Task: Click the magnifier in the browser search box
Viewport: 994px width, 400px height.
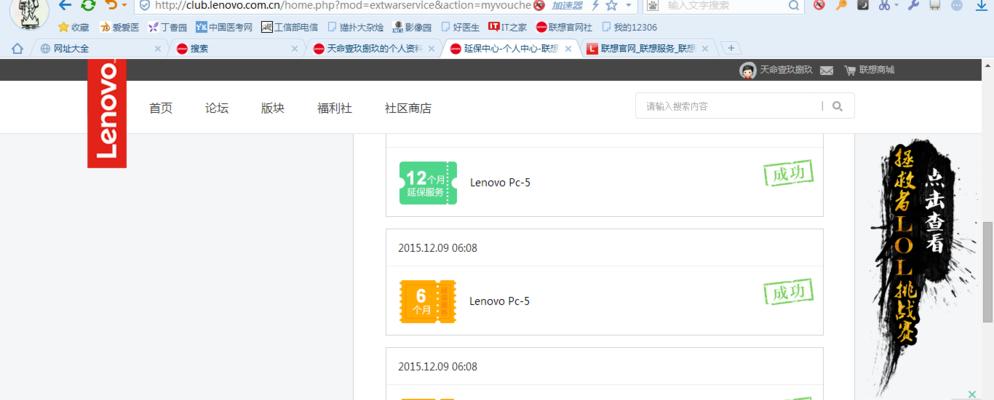Action: pos(794,5)
